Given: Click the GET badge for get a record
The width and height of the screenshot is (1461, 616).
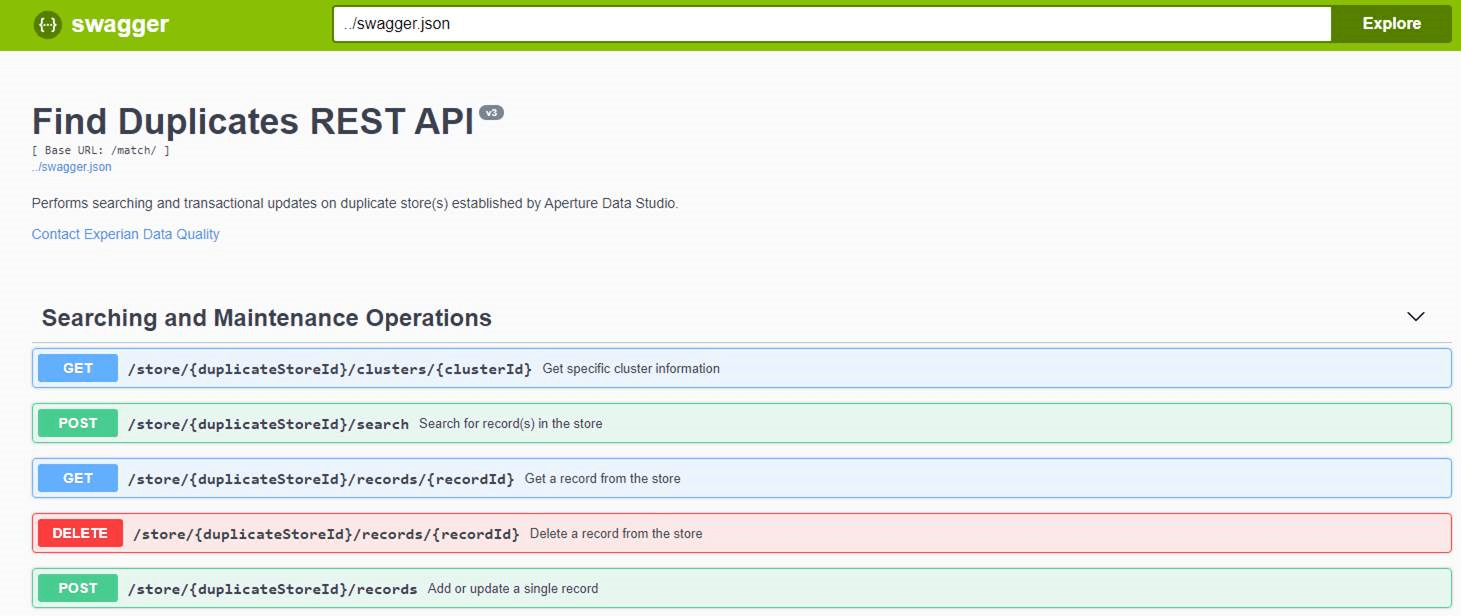Looking at the screenshot, I should coord(78,478).
